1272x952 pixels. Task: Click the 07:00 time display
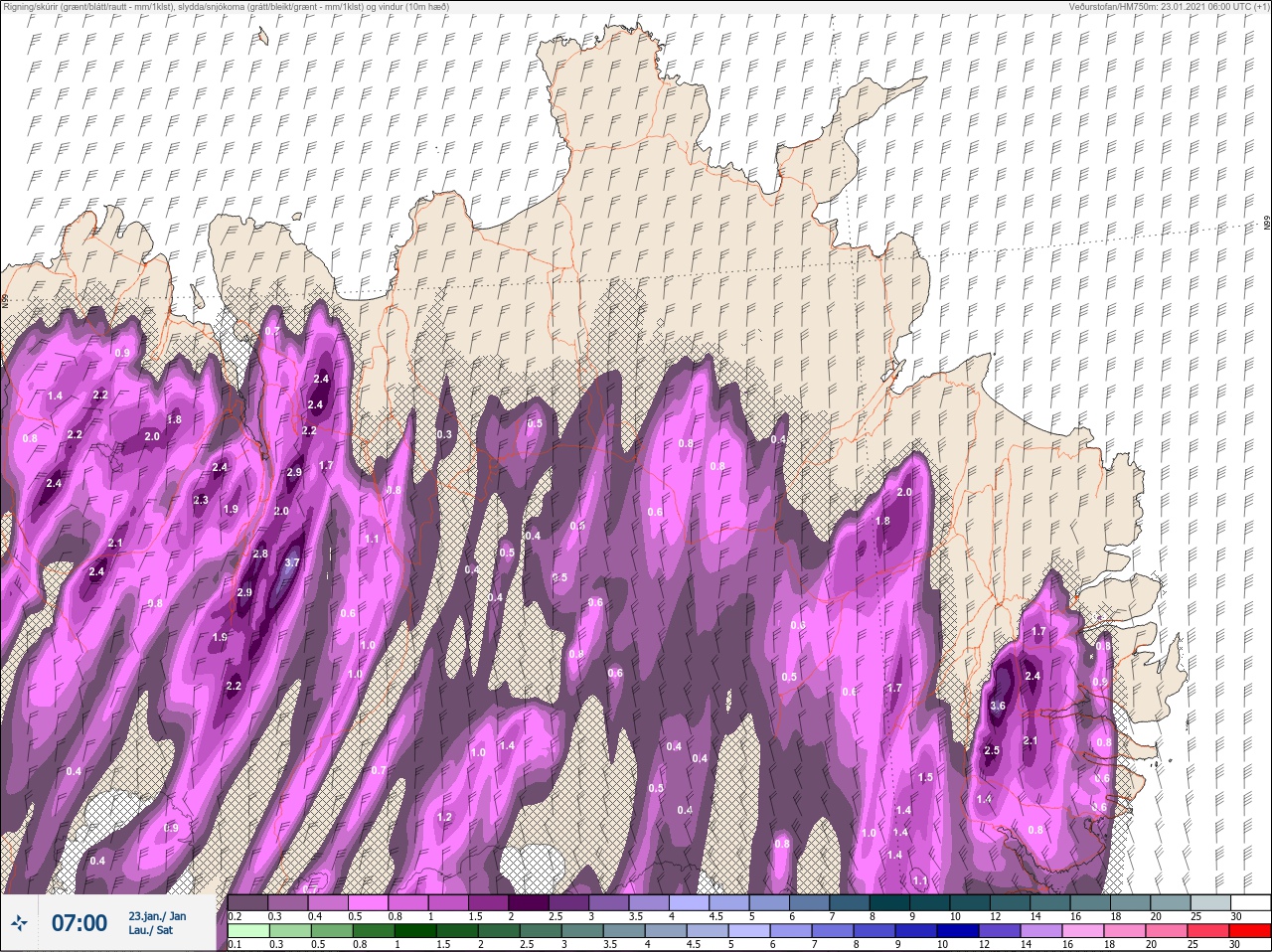point(79,923)
